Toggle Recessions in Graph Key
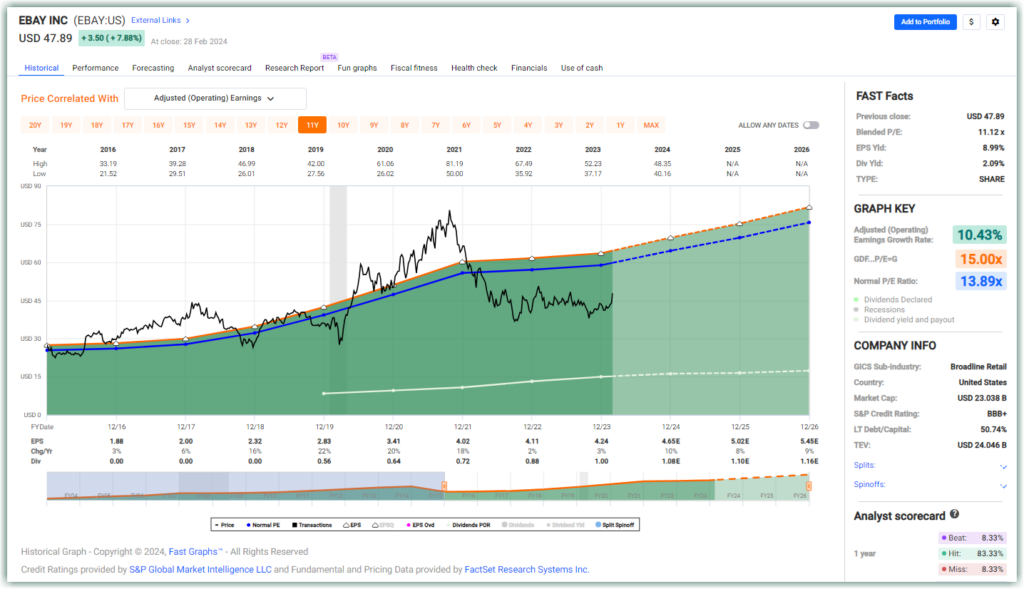Viewport: 1024px width, 589px height. (x=879, y=310)
